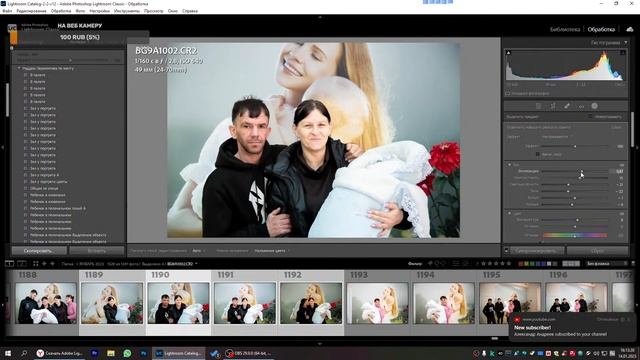Select the Healing brush tool
This screenshot has width=640, height=360.
click(x=567, y=106)
